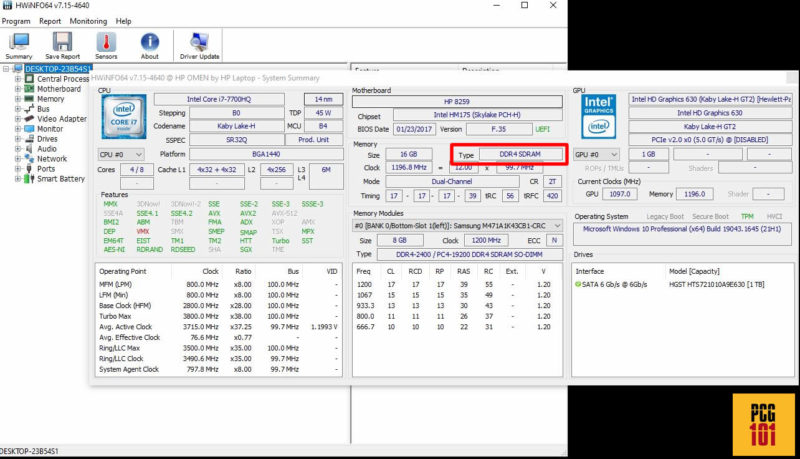
Task: Expand the Smart Battery tree node
Action: [18, 179]
